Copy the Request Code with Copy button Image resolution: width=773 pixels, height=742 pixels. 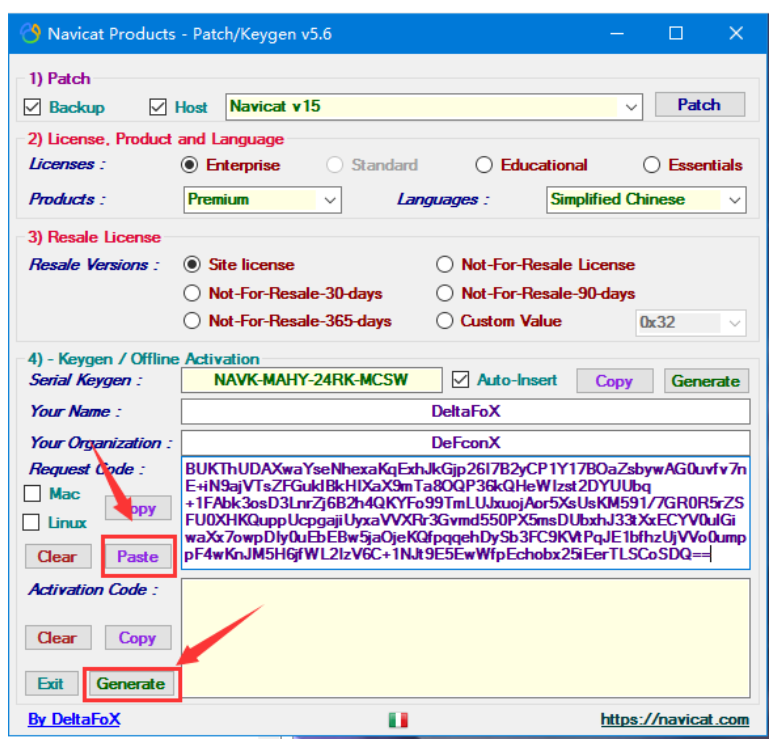[x=138, y=508]
